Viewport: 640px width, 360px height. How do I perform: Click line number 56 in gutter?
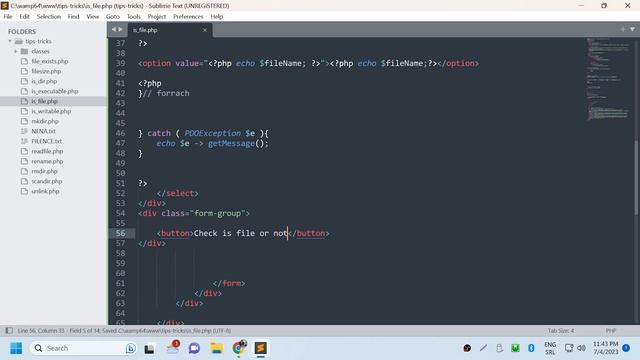tap(120, 233)
